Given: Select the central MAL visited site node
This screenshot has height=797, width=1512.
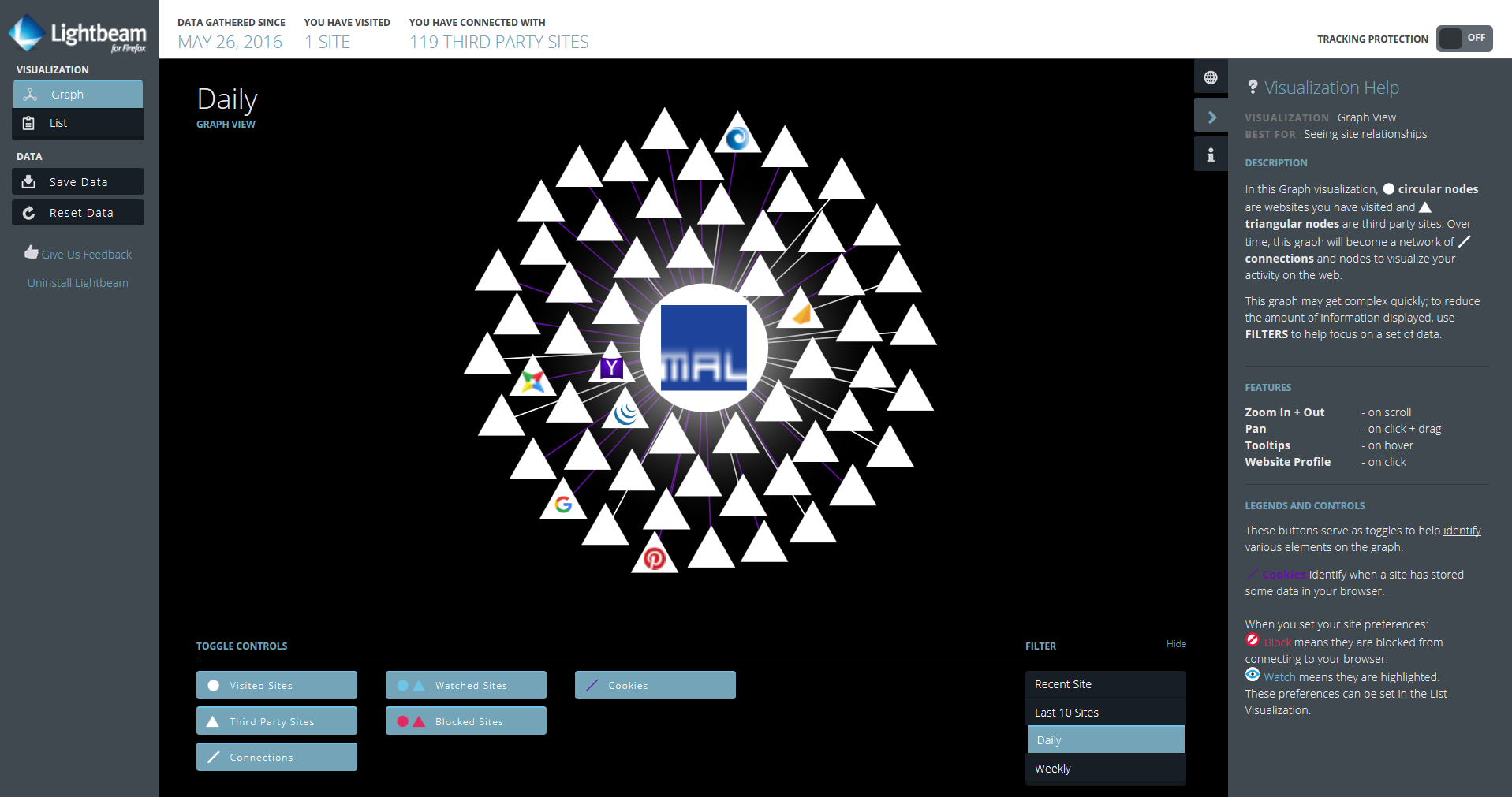Looking at the screenshot, I should click(x=704, y=348).
